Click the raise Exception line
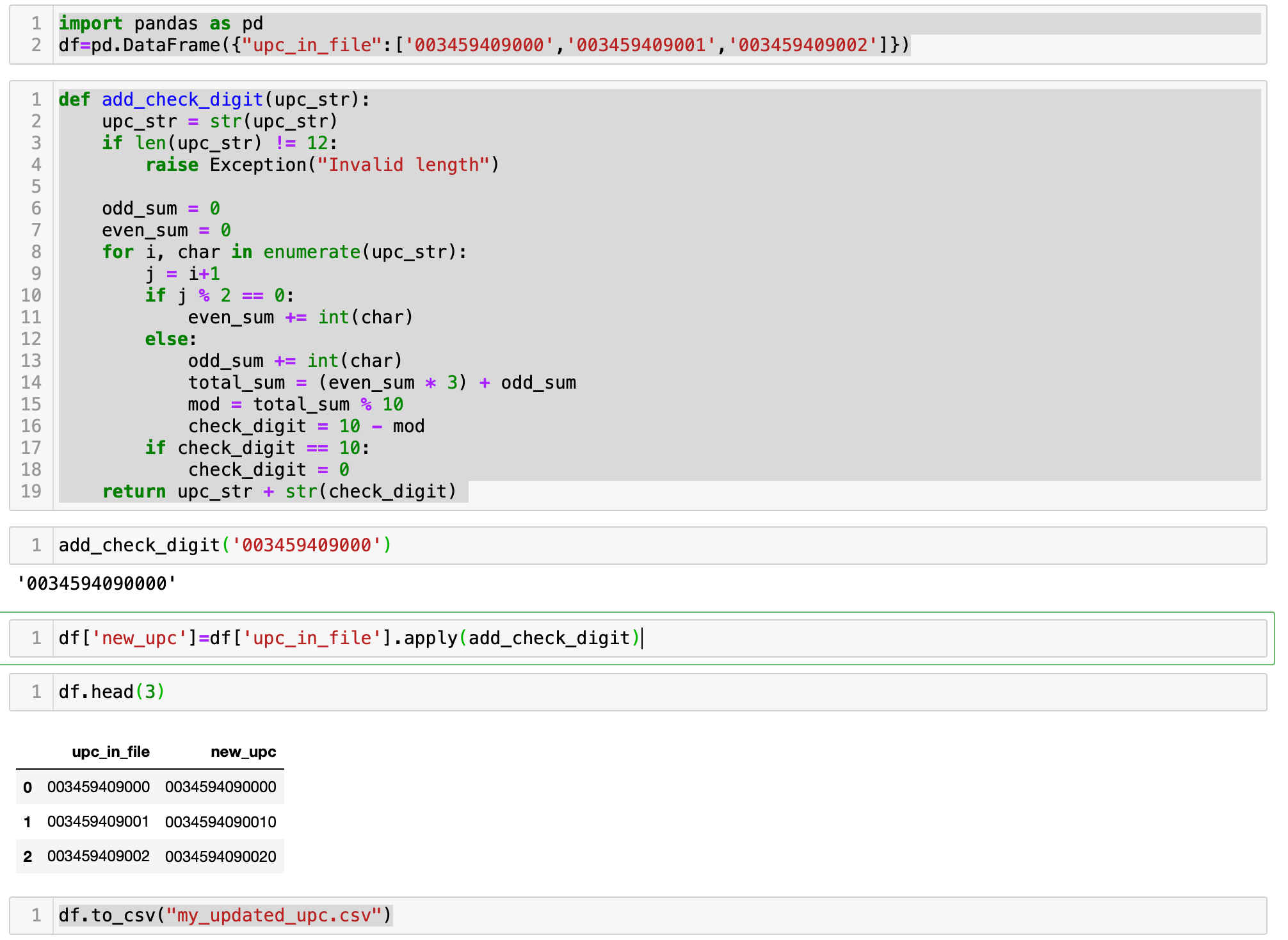The height and width of the screenshot is (940, 1288). pyautogui.click(x=322, y=165)
